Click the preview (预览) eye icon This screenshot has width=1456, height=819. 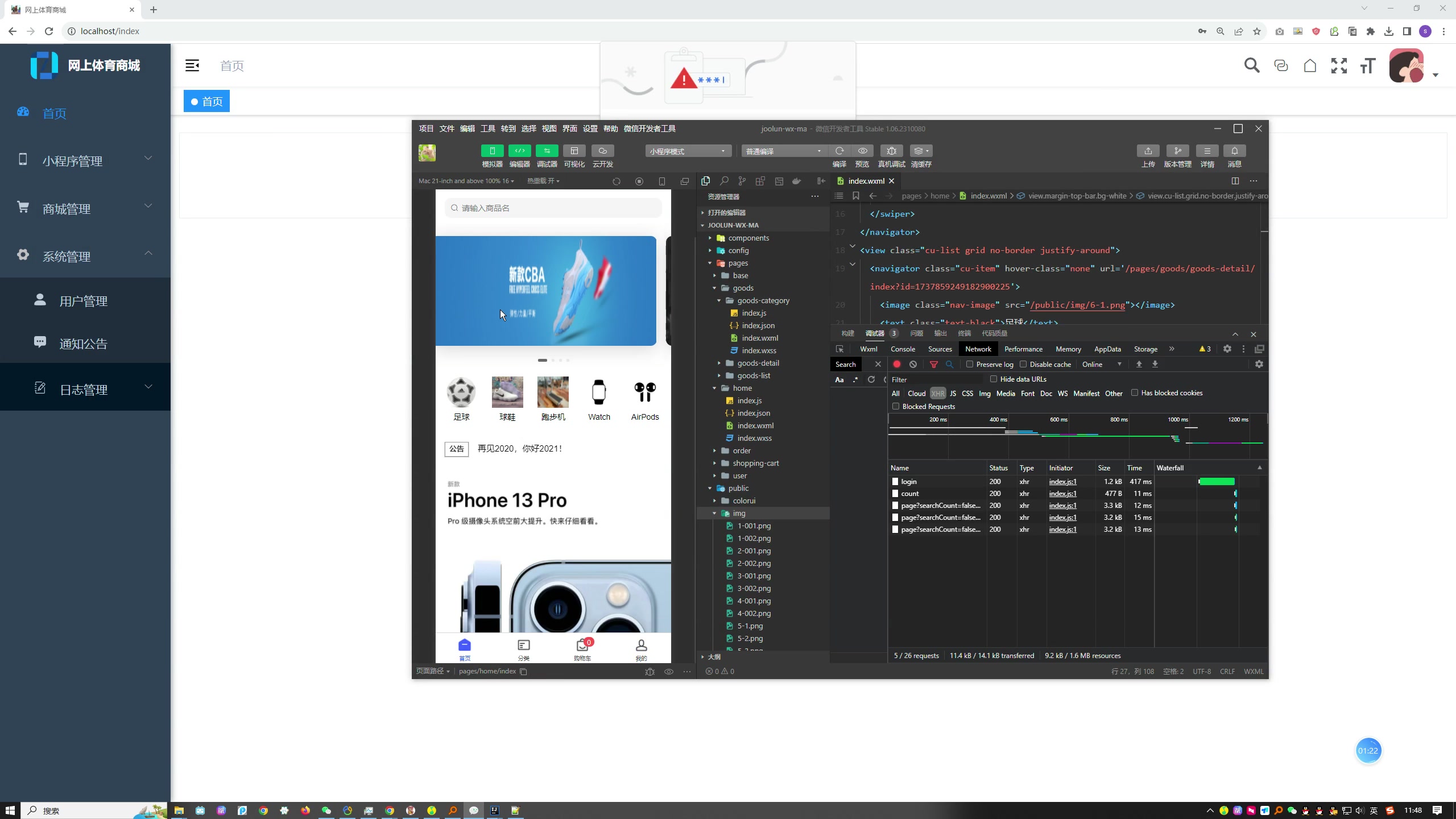[x=862, y=151]
